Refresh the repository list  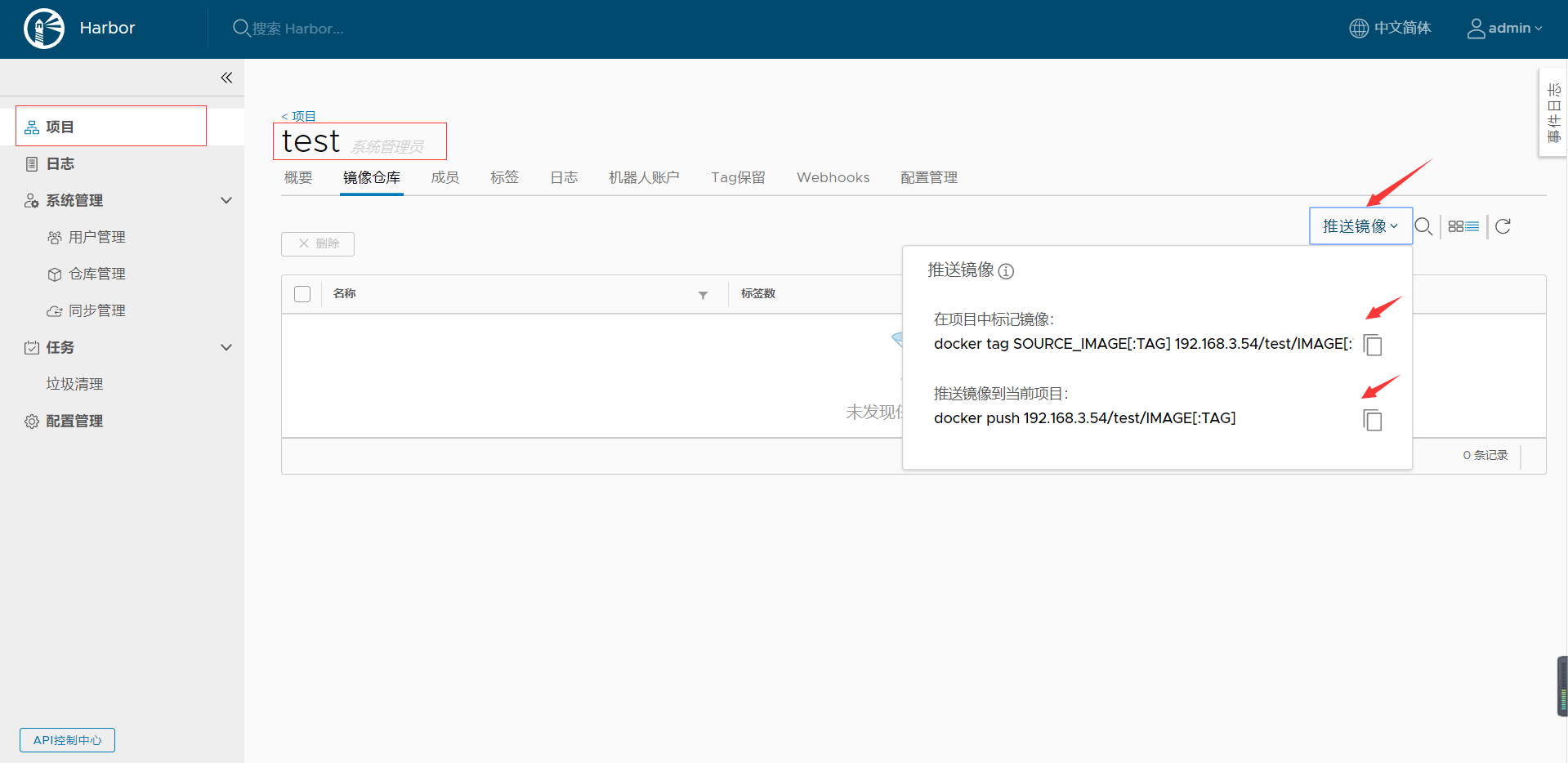1503,226
